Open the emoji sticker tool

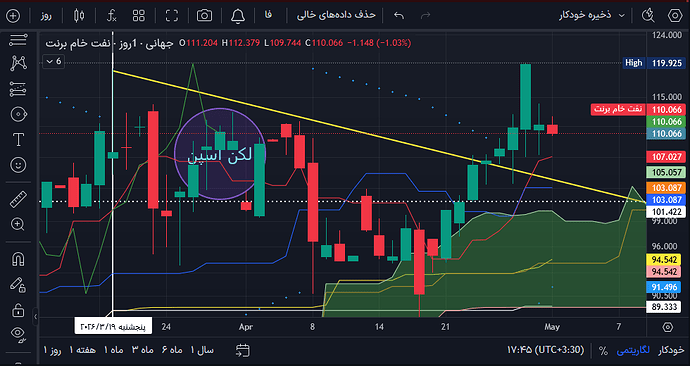click(x=18, y=165)
